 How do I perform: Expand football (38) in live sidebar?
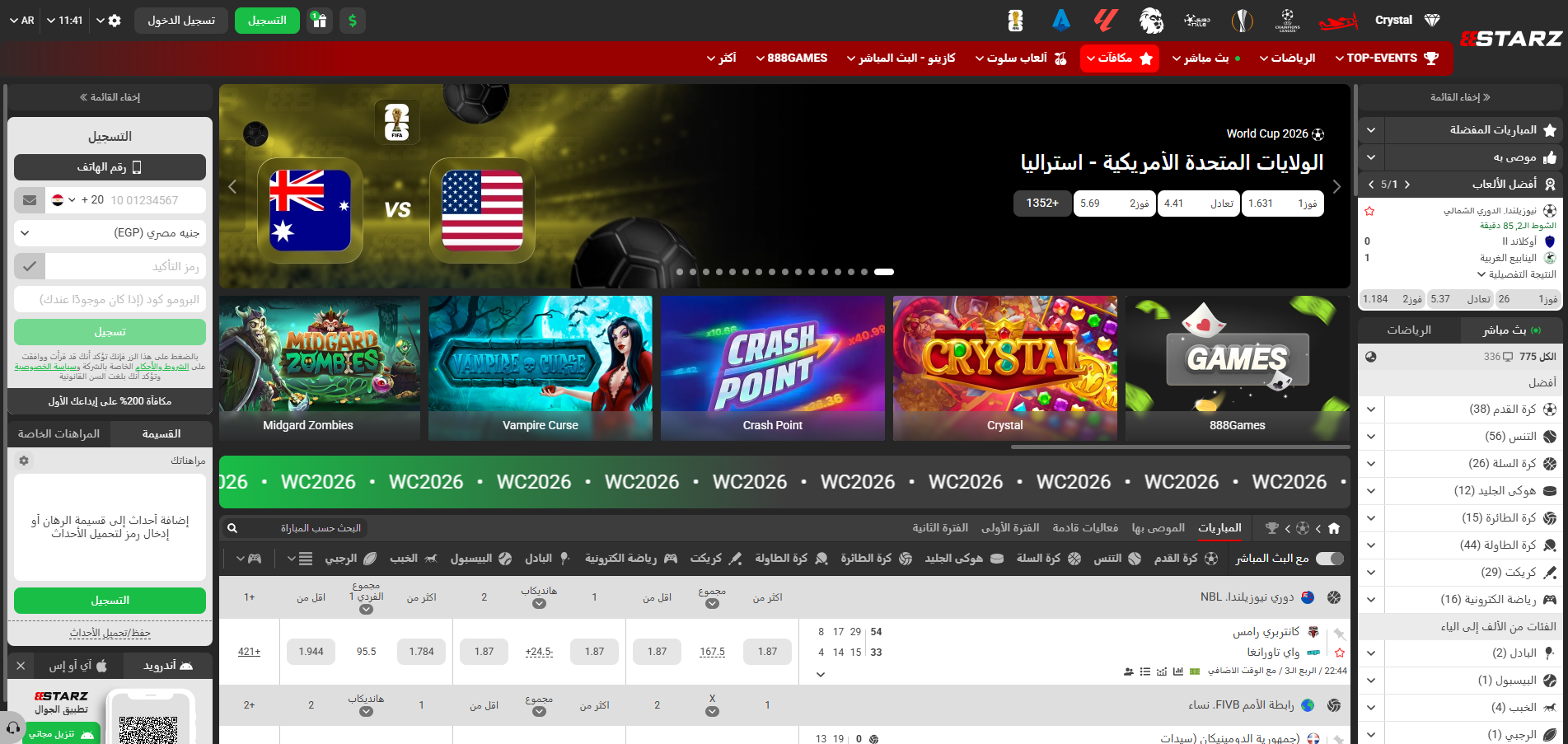(1371, 409)
